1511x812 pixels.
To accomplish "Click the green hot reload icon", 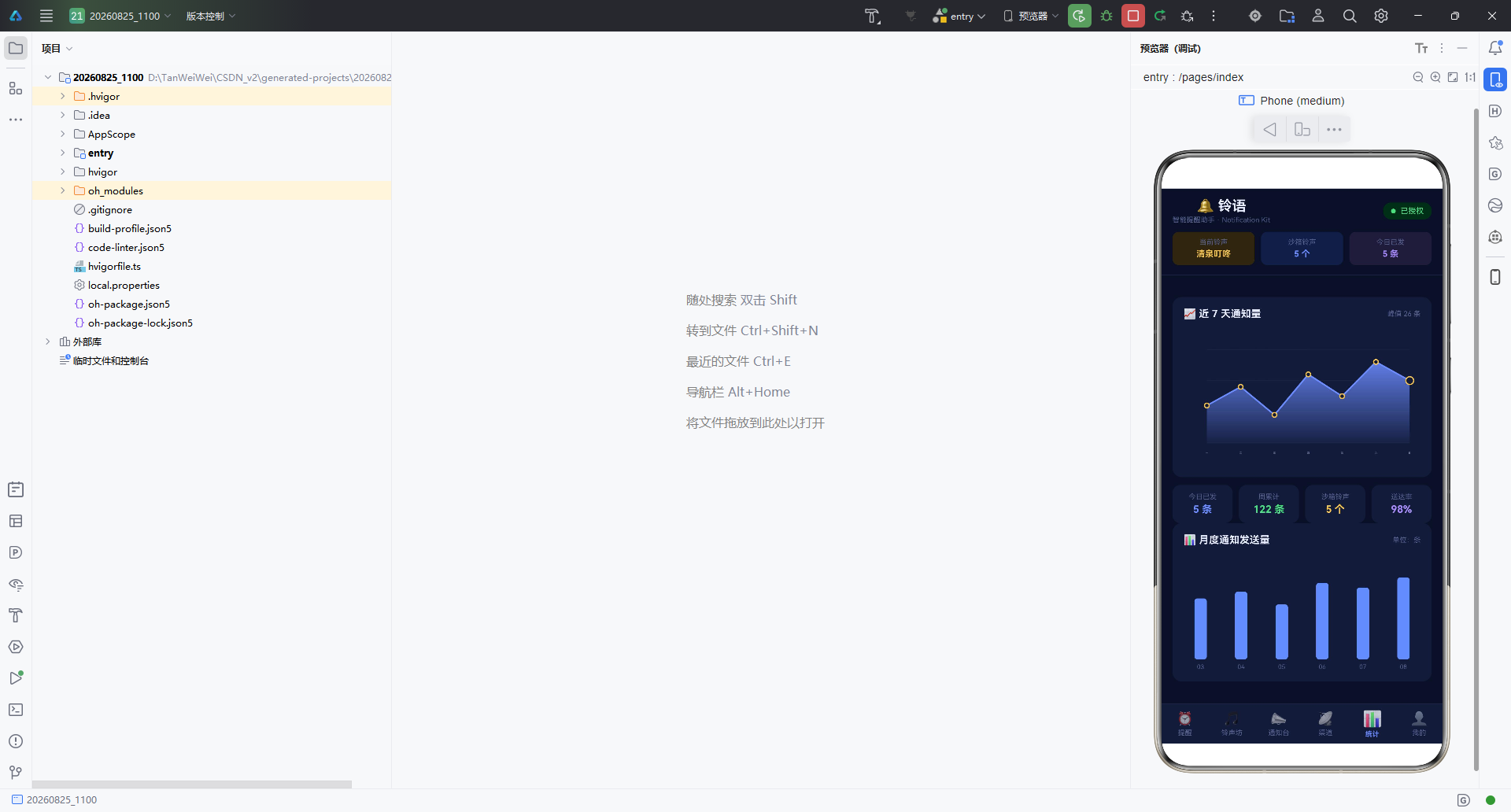I will [x=1160, y=16].
